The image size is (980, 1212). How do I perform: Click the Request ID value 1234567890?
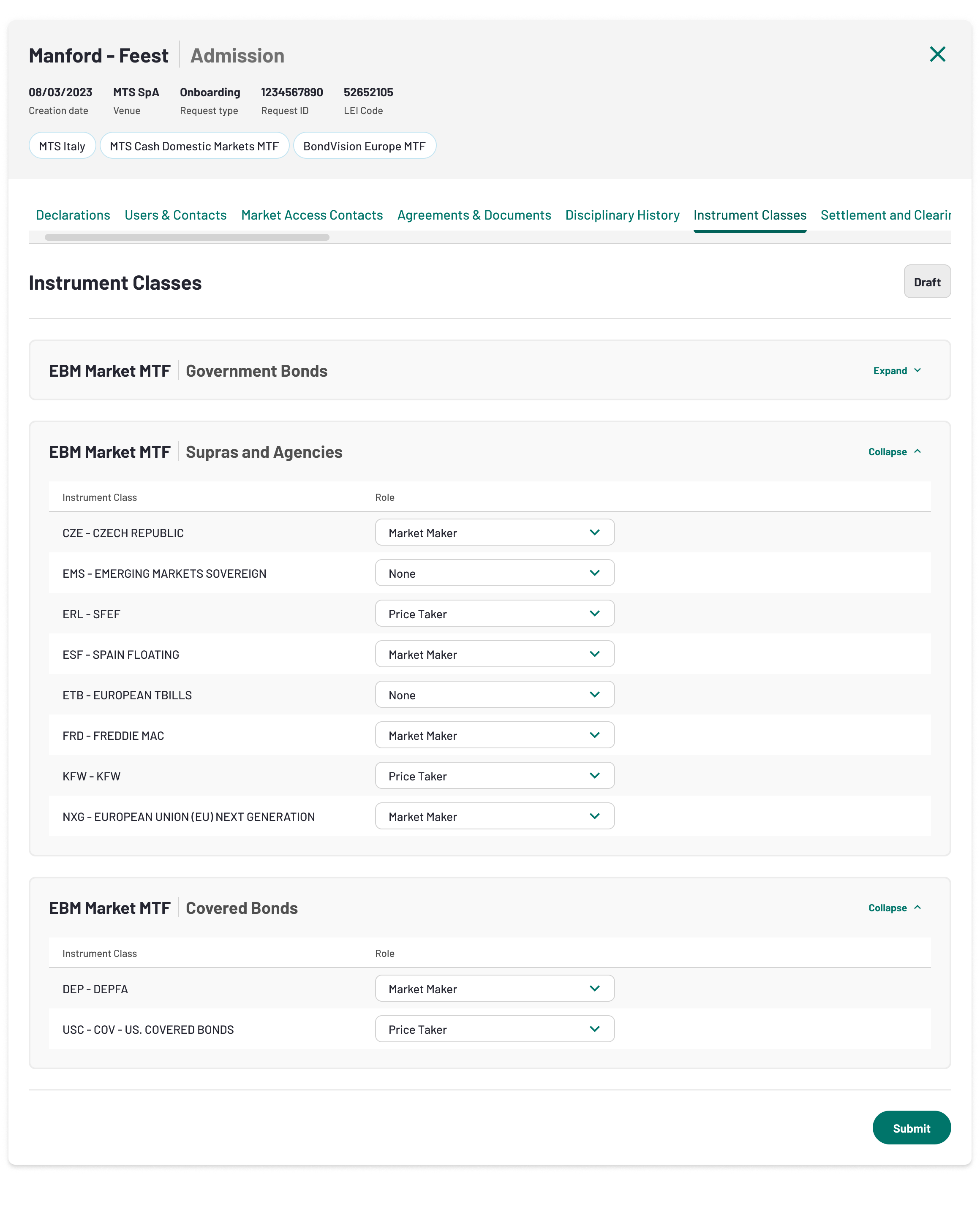(292, 92)
